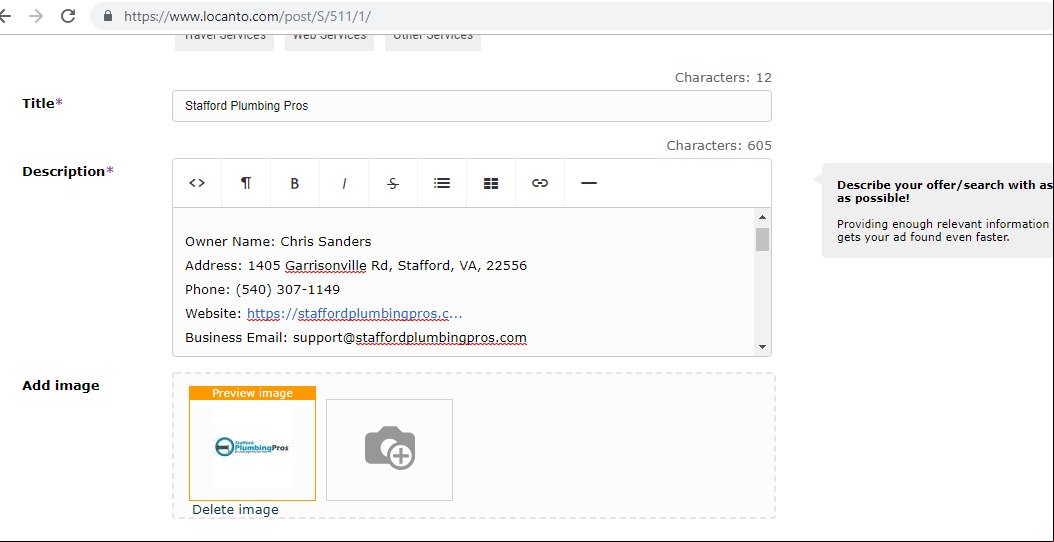Click the Description field label

(x=68, y=171)
